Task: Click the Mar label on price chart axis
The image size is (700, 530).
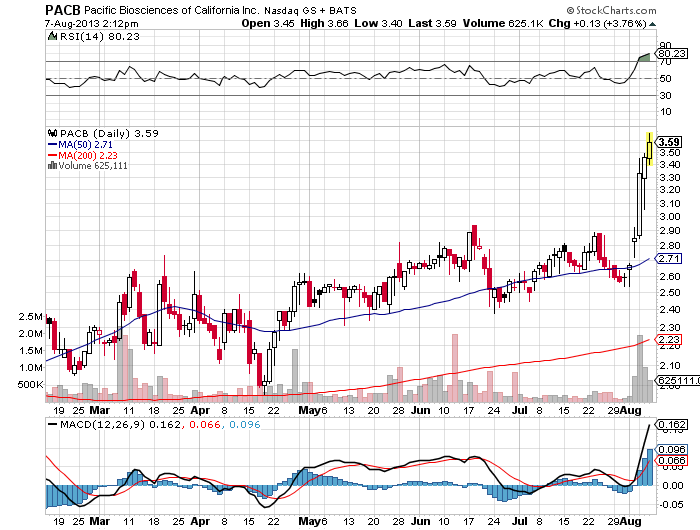Action: [100, 410]
